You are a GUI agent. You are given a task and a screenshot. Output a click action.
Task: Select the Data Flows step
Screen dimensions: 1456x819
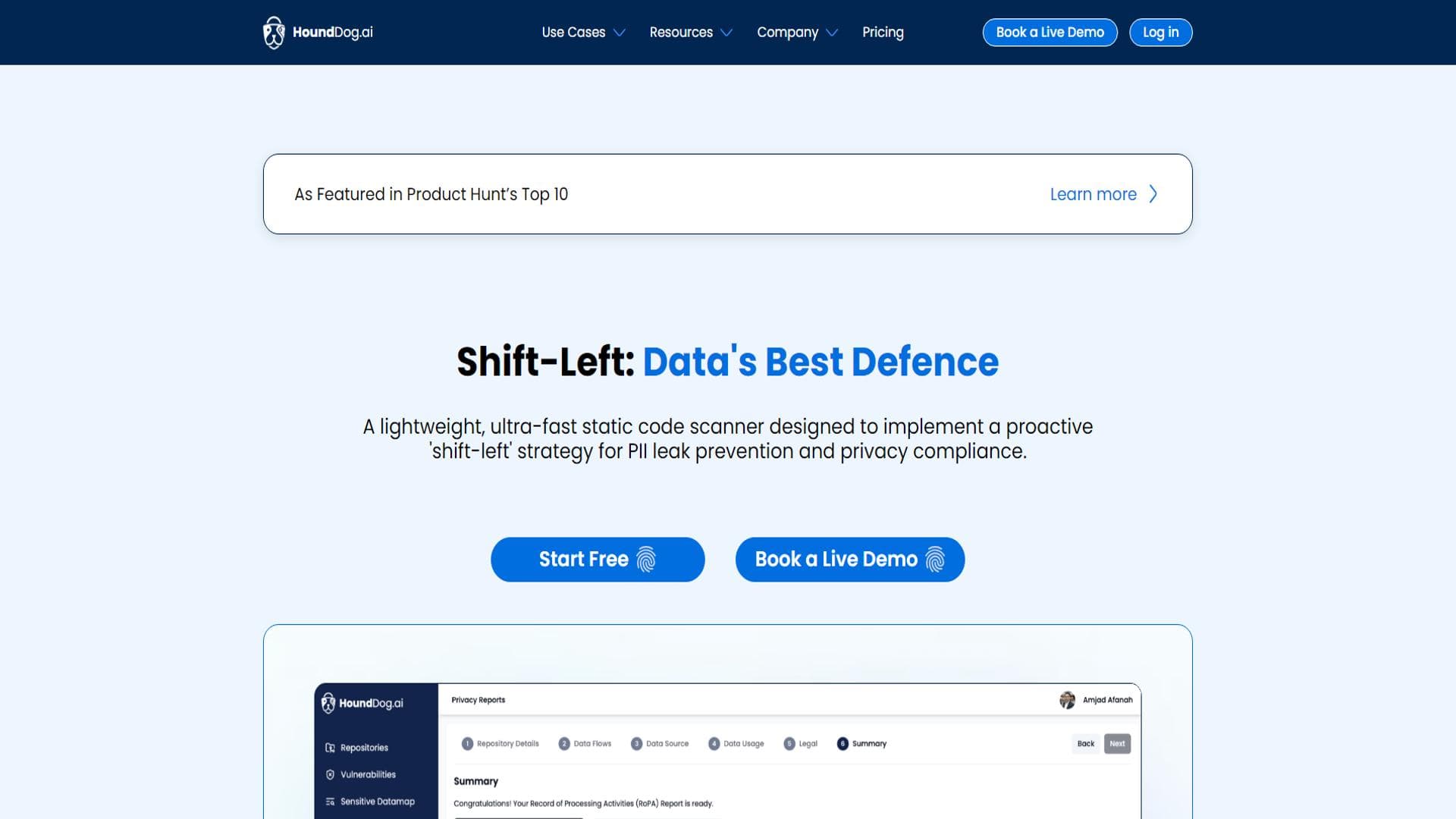click(585, 744)
